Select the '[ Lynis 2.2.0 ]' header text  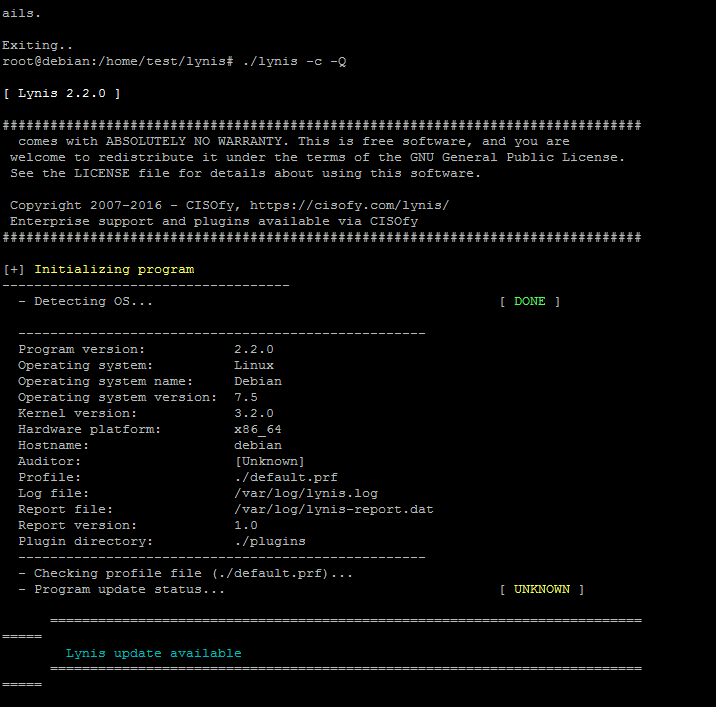[x=62, y=93]
